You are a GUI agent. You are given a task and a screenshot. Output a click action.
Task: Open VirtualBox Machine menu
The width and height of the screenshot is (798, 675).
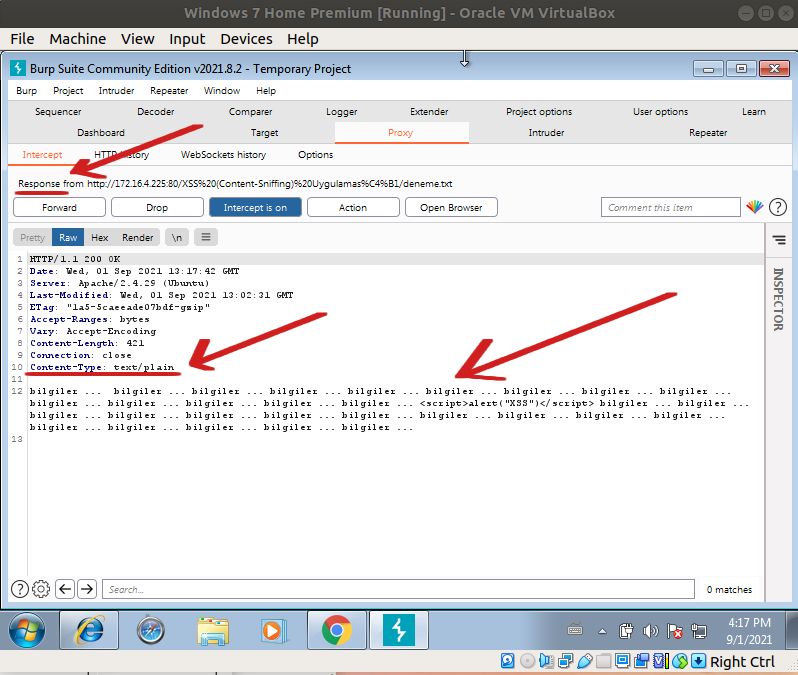78,39
